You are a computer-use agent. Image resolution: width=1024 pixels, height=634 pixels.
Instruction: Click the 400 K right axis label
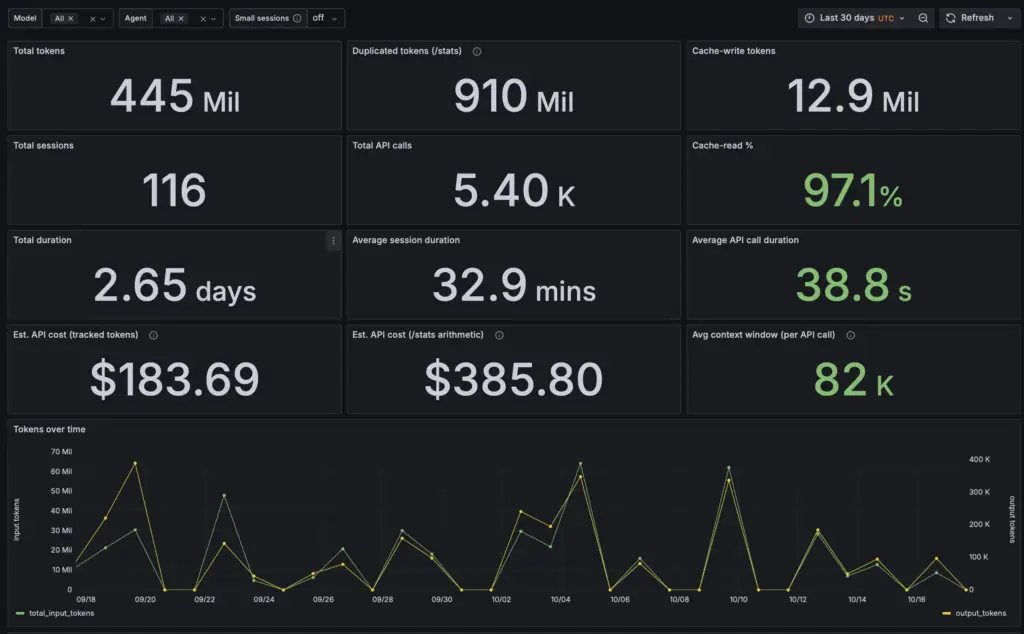[979, 460]
